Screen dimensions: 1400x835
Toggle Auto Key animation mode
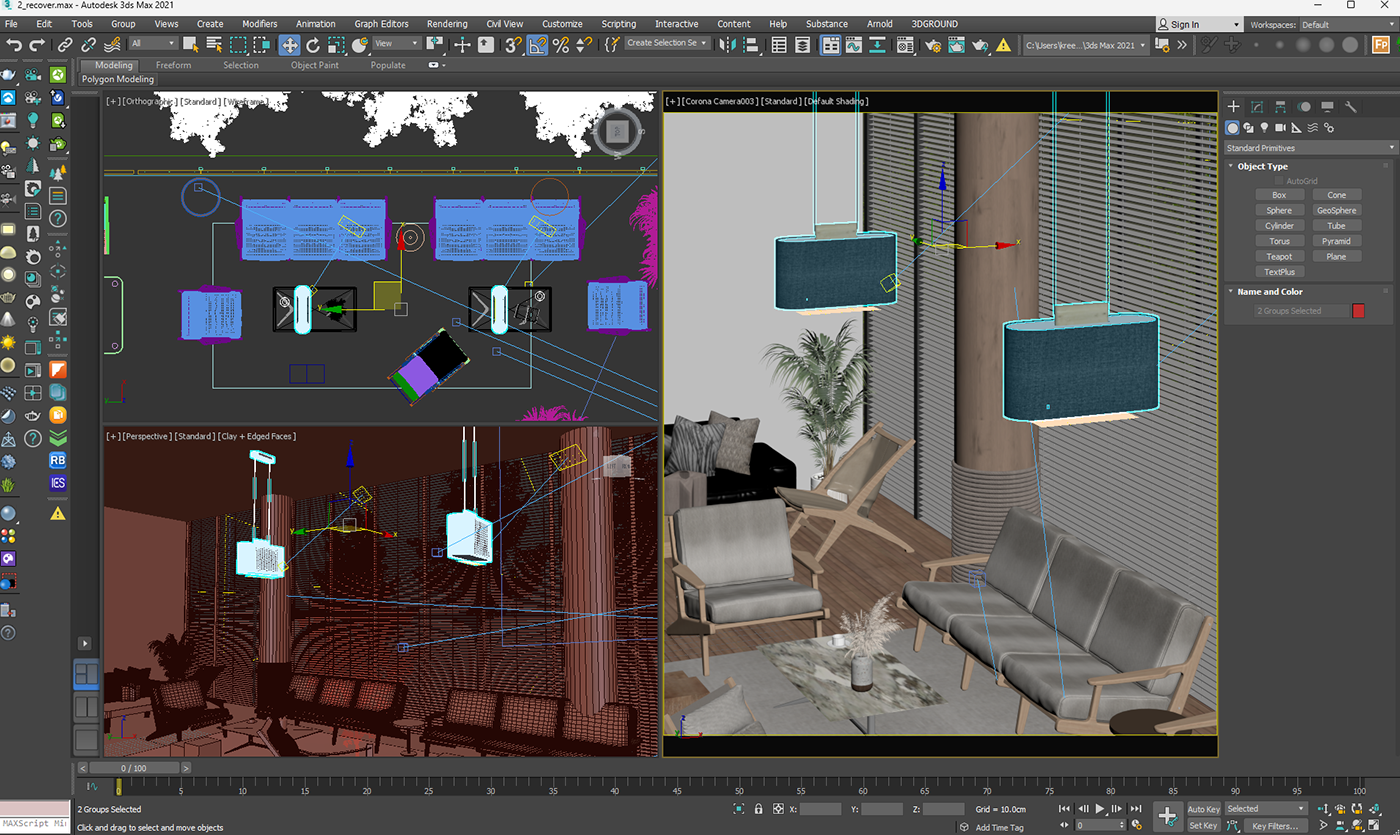tap(1203, 809)
